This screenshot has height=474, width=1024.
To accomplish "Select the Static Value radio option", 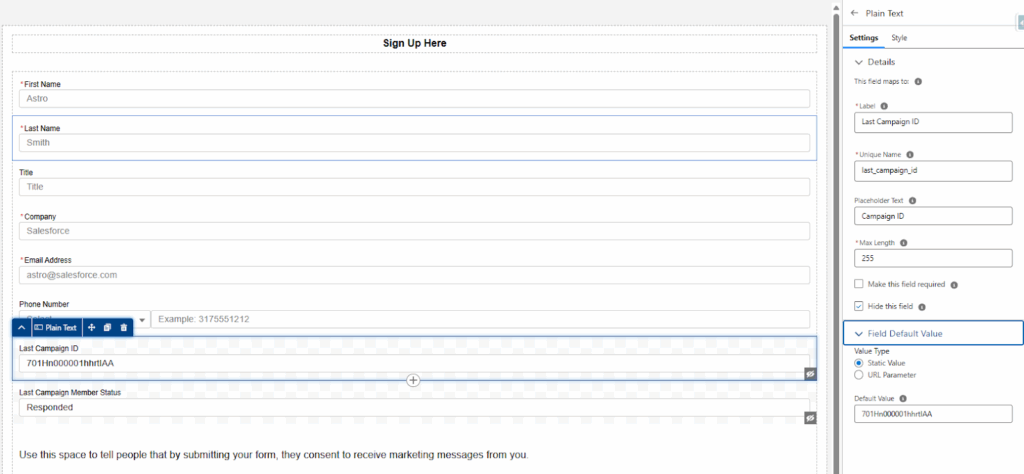I will coord(859,362).
